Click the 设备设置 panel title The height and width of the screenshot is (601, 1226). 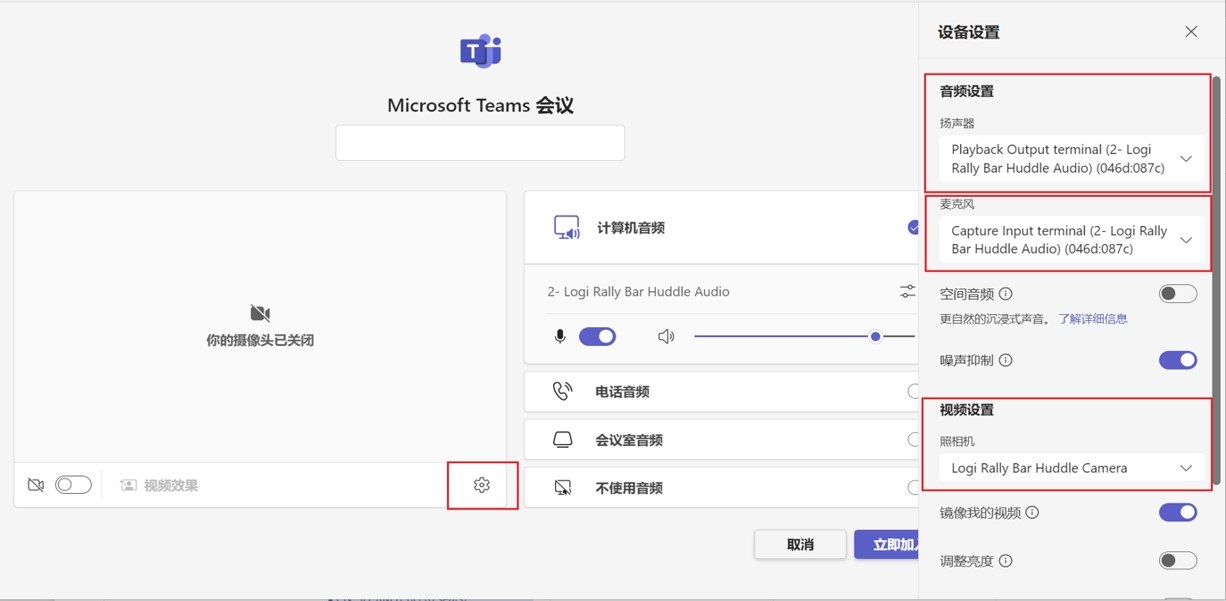click(969, 32)
